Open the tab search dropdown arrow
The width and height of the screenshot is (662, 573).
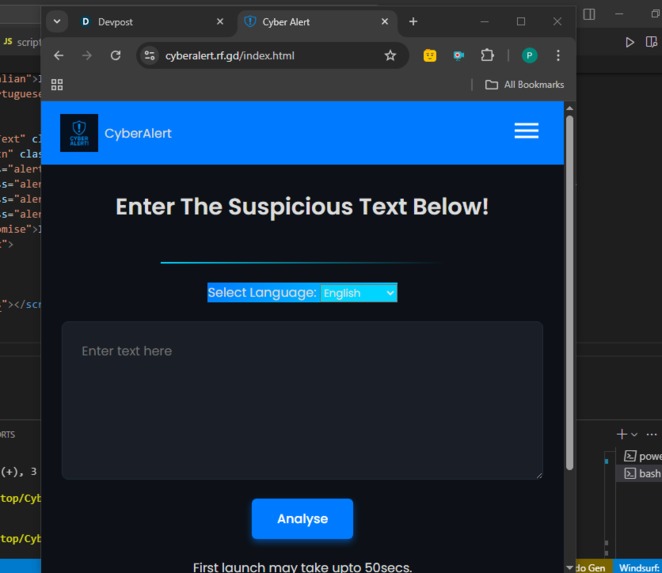pos(57,22)
